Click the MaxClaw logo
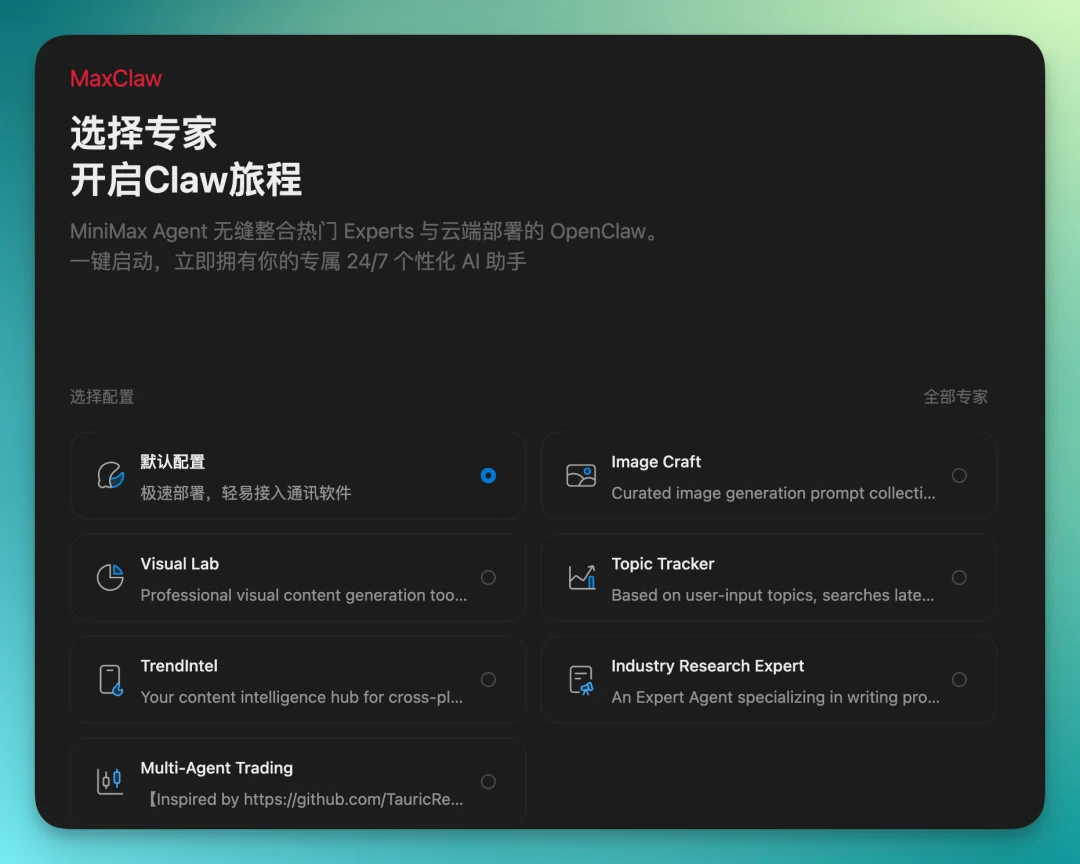Screen dimensions: 1080x864 point(116,78)
